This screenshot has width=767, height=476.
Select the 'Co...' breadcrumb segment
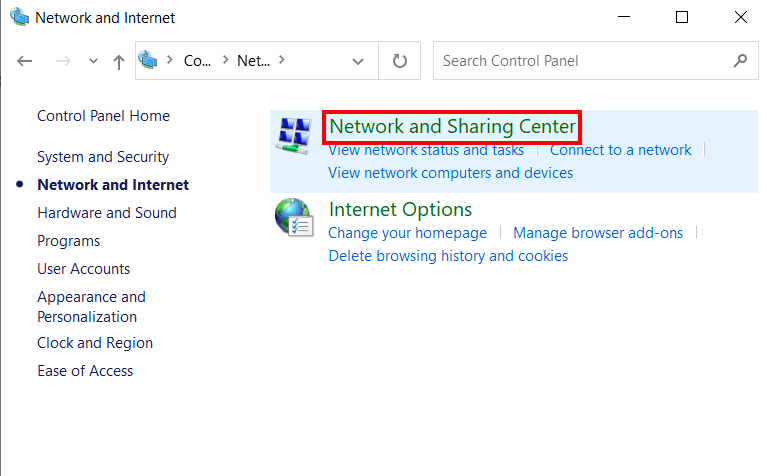tap(197, 61)
